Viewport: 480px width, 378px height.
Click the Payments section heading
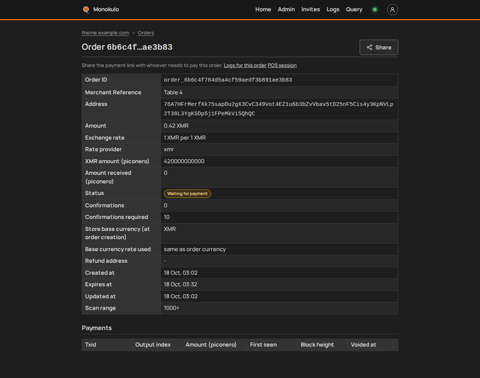[x=97, y=328]
